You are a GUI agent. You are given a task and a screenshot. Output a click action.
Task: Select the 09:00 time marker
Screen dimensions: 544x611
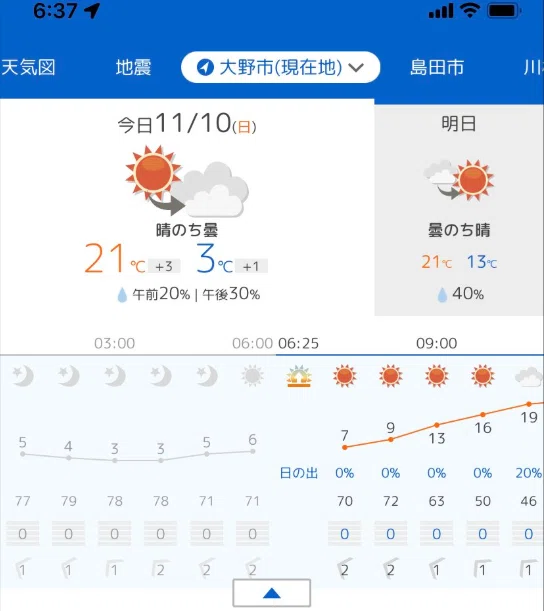[436, 343]
